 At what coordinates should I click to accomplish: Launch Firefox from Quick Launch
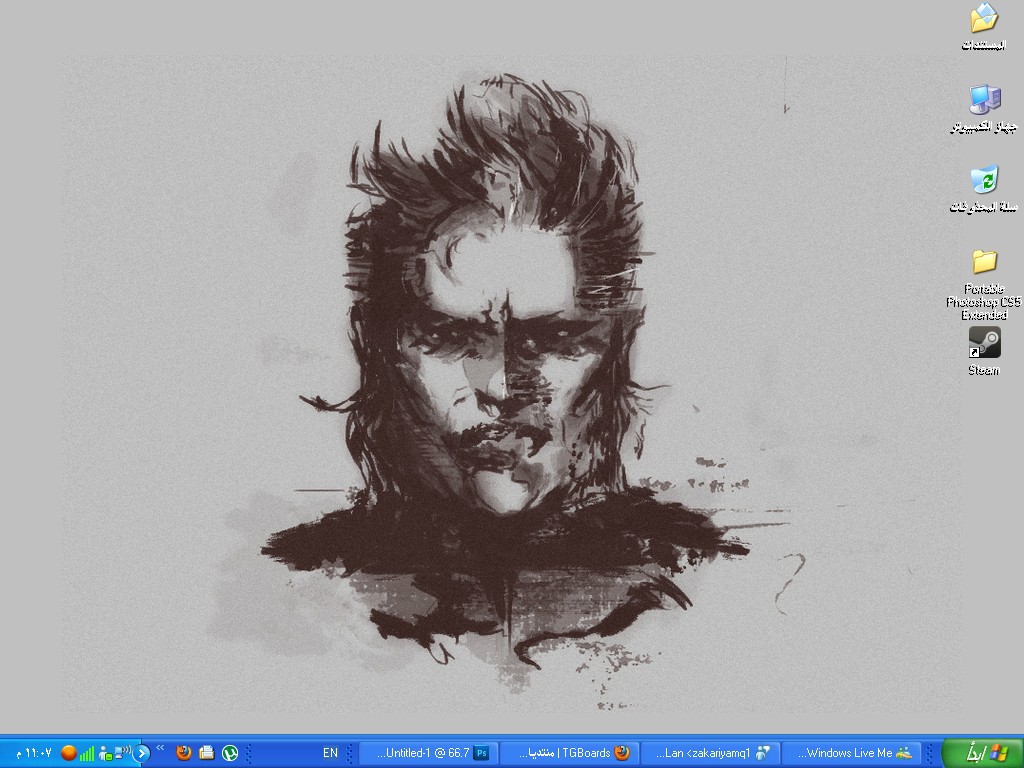184,753
